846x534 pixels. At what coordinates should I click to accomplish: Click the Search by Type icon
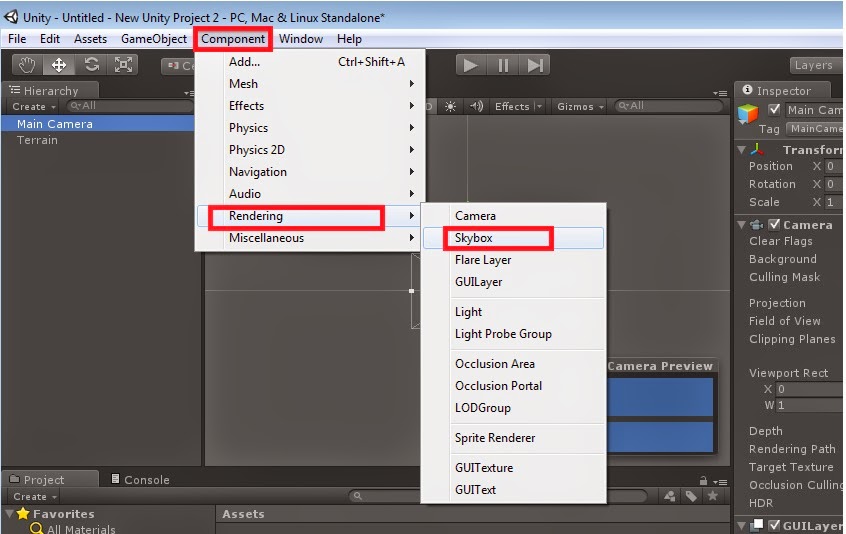(670, 496)
